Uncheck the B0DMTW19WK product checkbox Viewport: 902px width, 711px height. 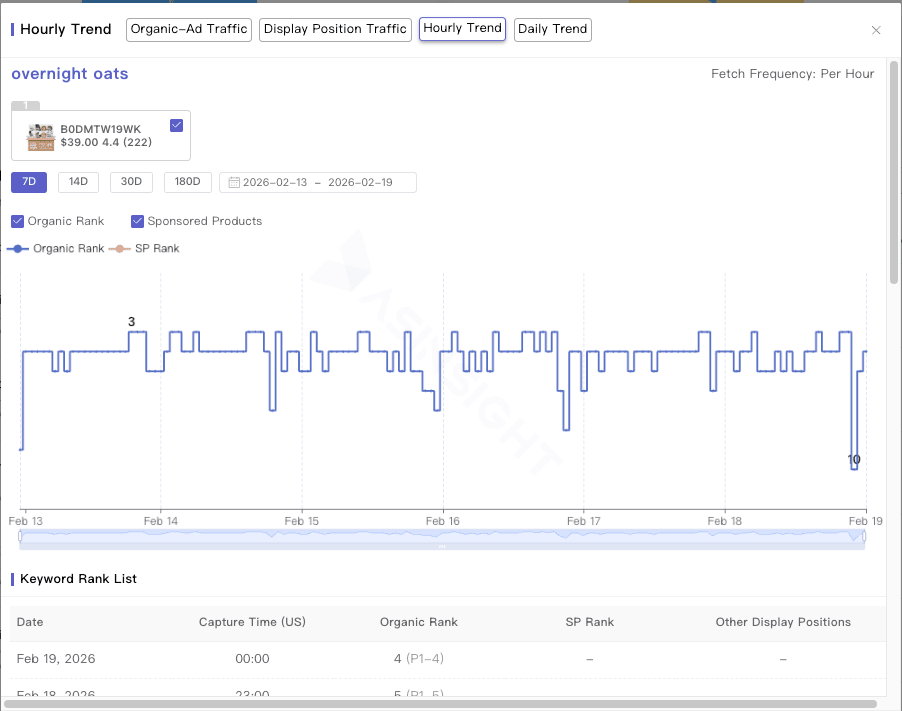click(x=176, y=125)
